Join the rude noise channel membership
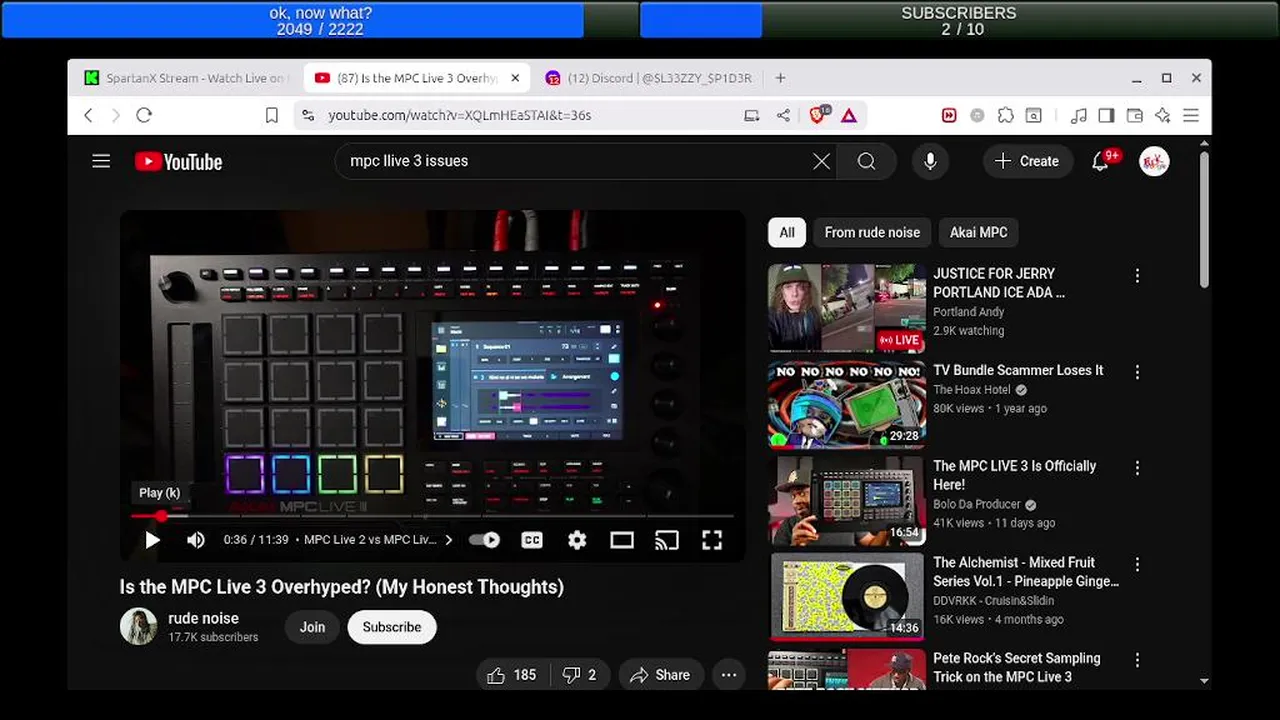Screen dimensions: 1280x720 click(312, 627)
